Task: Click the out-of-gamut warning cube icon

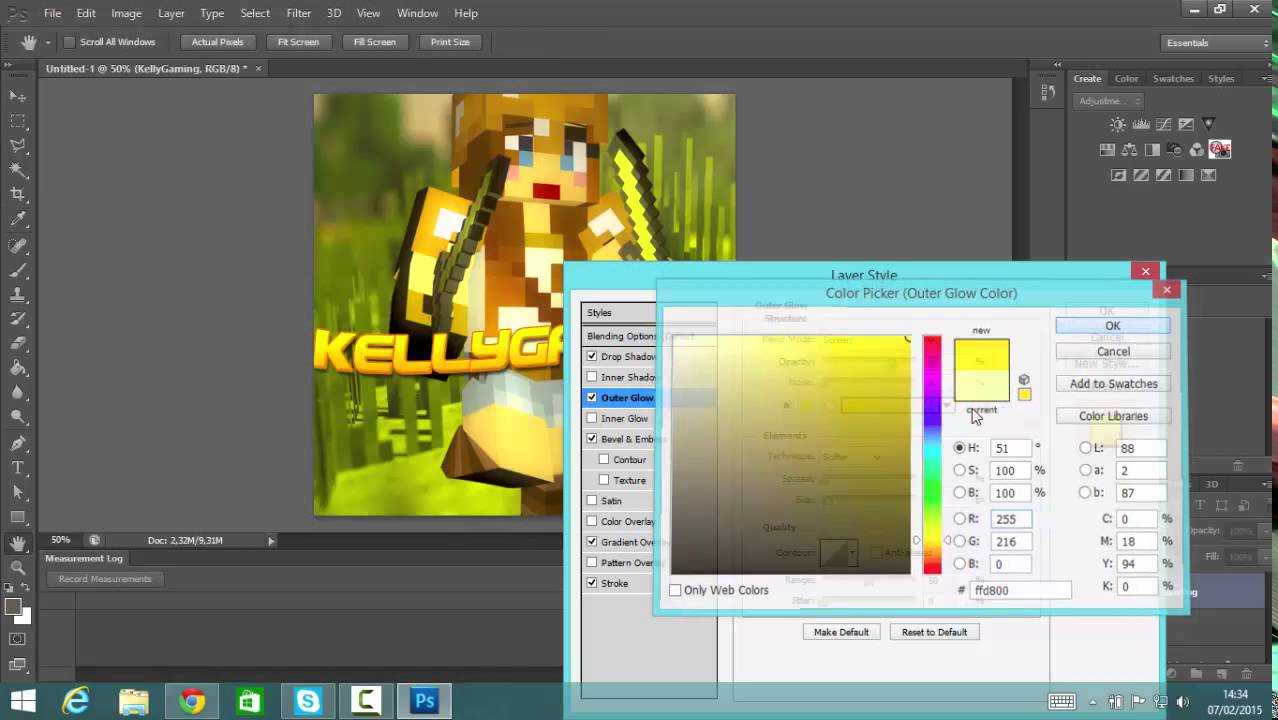Action: (1024, 380)
